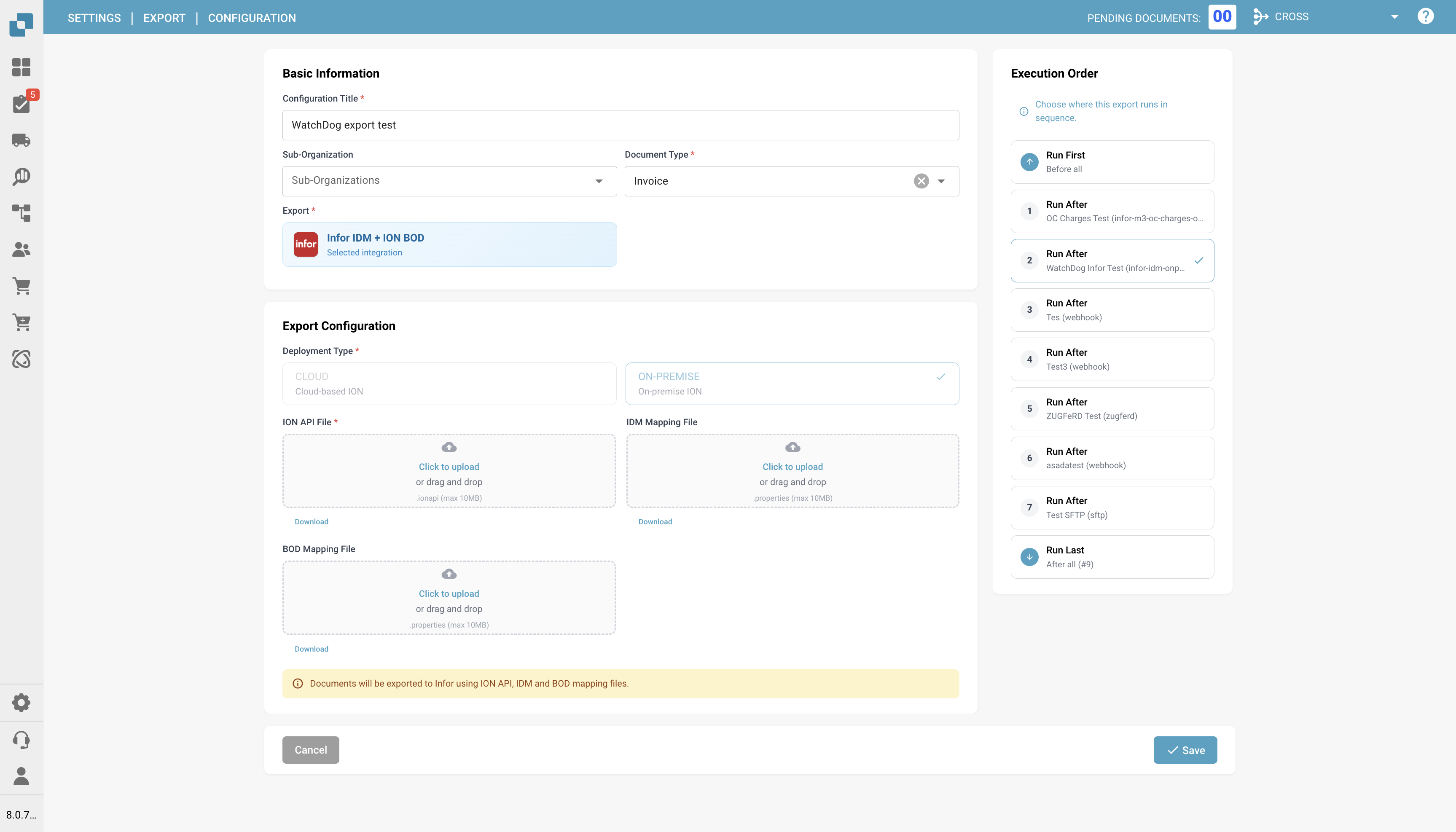Click the app logo in top-left corner
1456x832 pixels.
click(x=21, y=24)
